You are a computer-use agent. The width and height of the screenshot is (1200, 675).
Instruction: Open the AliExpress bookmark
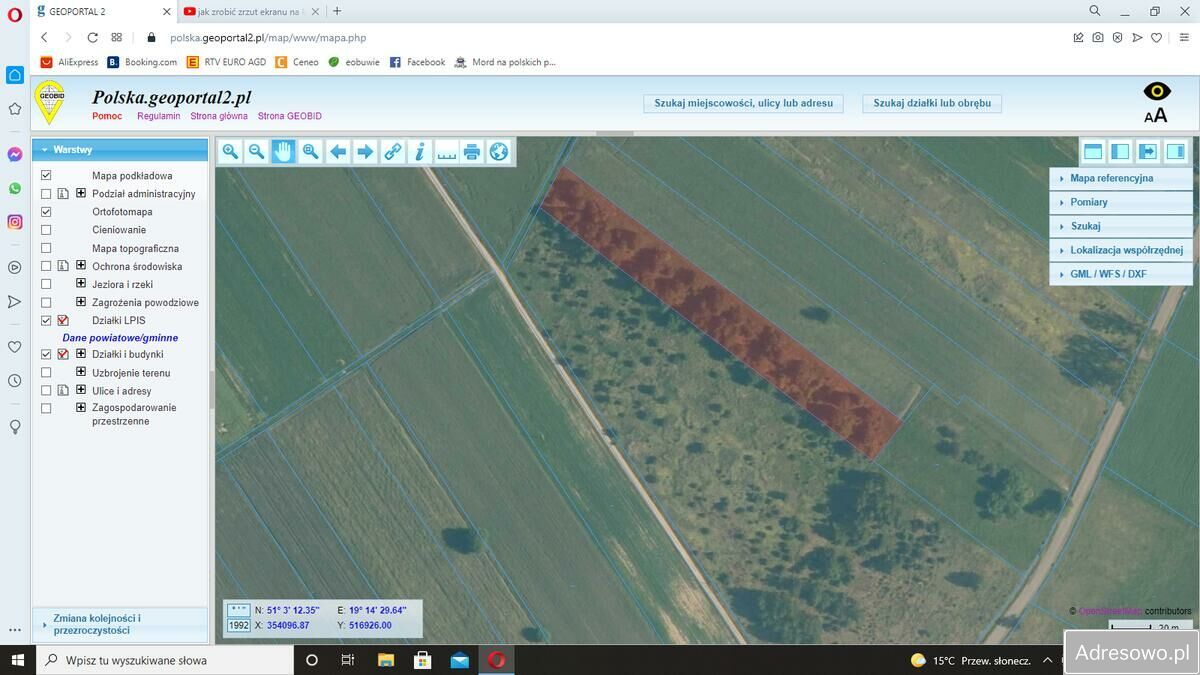pos(69,62)
